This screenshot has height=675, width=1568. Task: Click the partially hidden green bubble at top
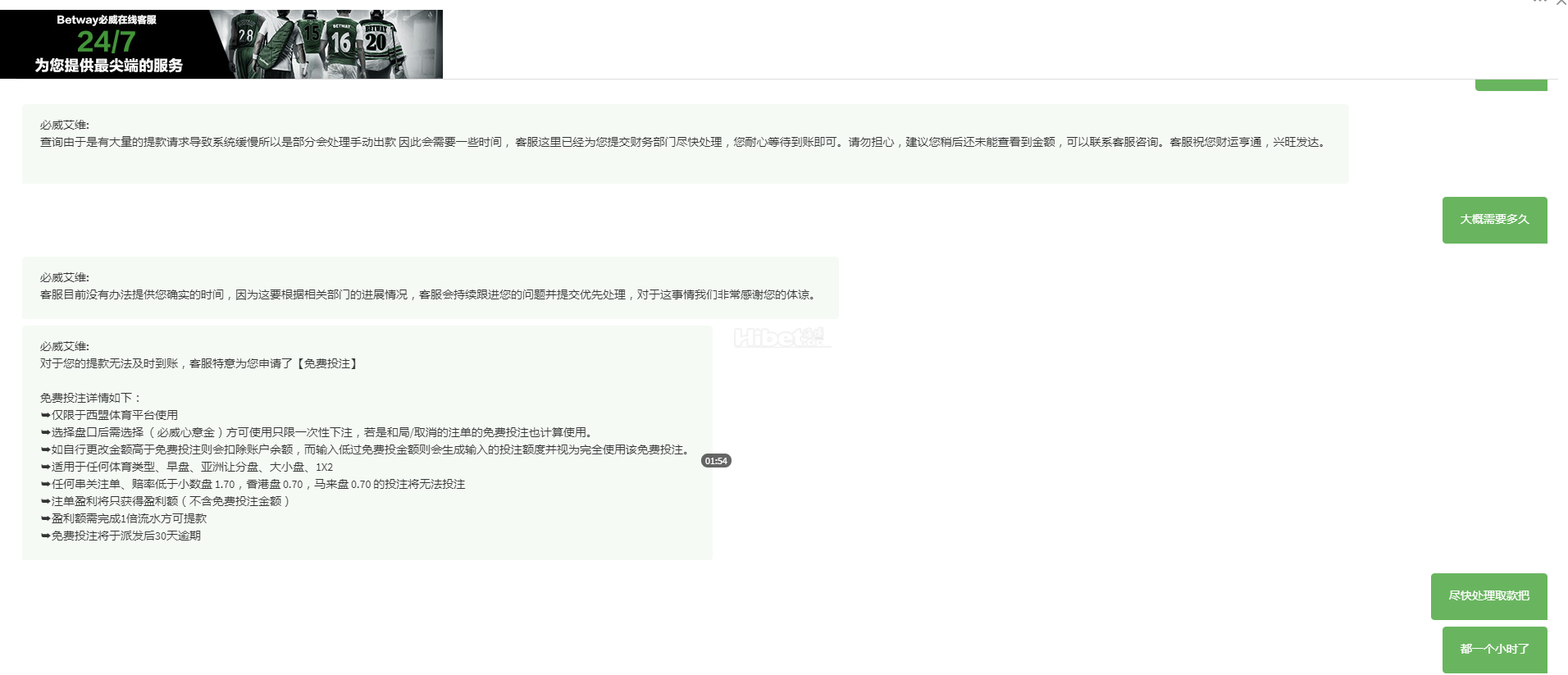tap(1511, 85)
